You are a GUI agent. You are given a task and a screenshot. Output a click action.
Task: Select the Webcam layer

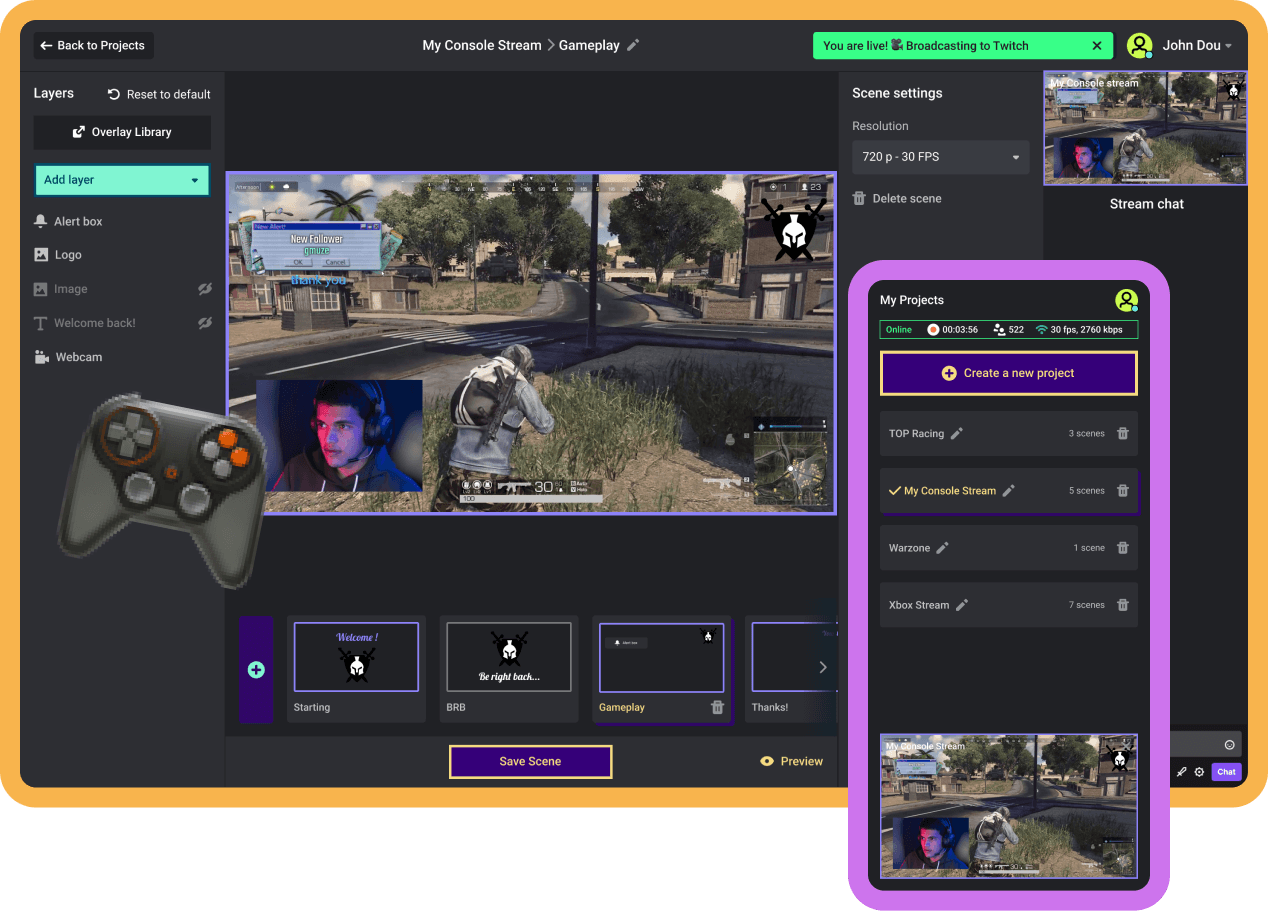pos(68,357)
